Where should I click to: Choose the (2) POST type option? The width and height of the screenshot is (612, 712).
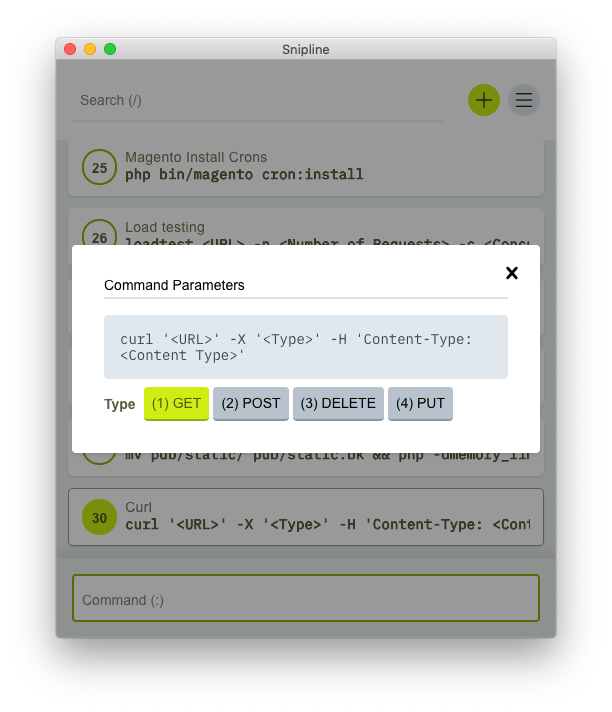point(251,404)
